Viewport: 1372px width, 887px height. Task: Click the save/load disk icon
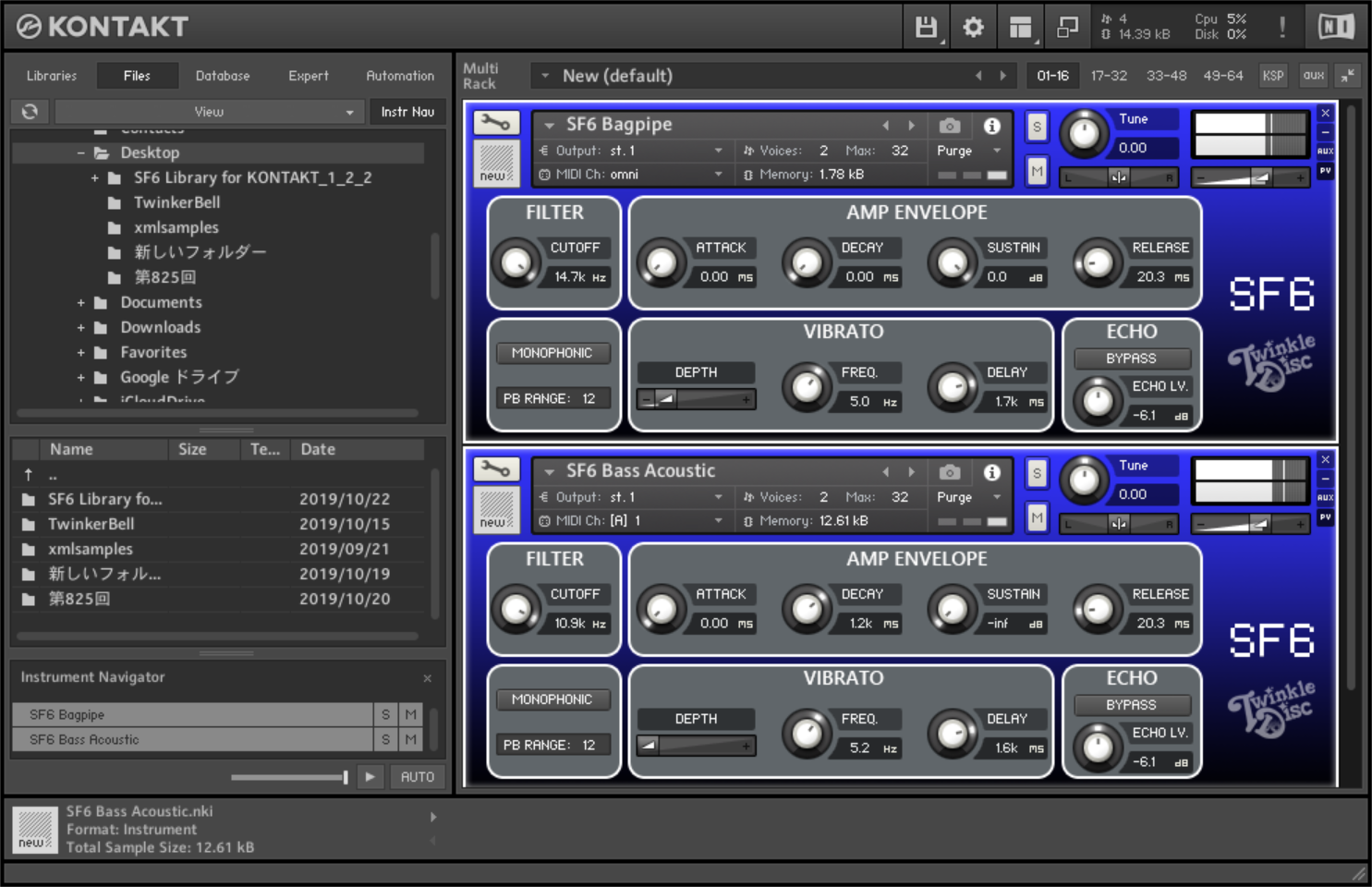pos(926,27)
